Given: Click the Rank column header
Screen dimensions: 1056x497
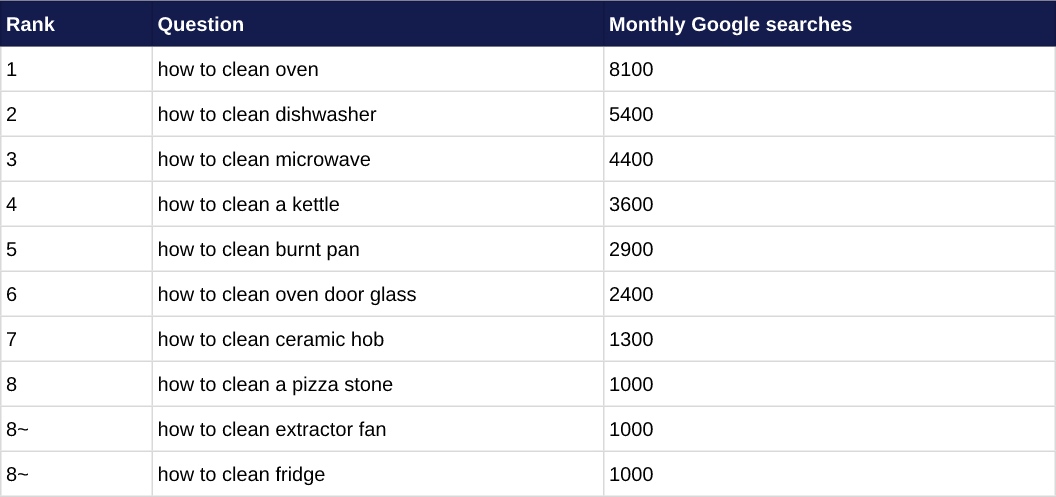Looking at the screenshot, I should click(x=76, y=24).
